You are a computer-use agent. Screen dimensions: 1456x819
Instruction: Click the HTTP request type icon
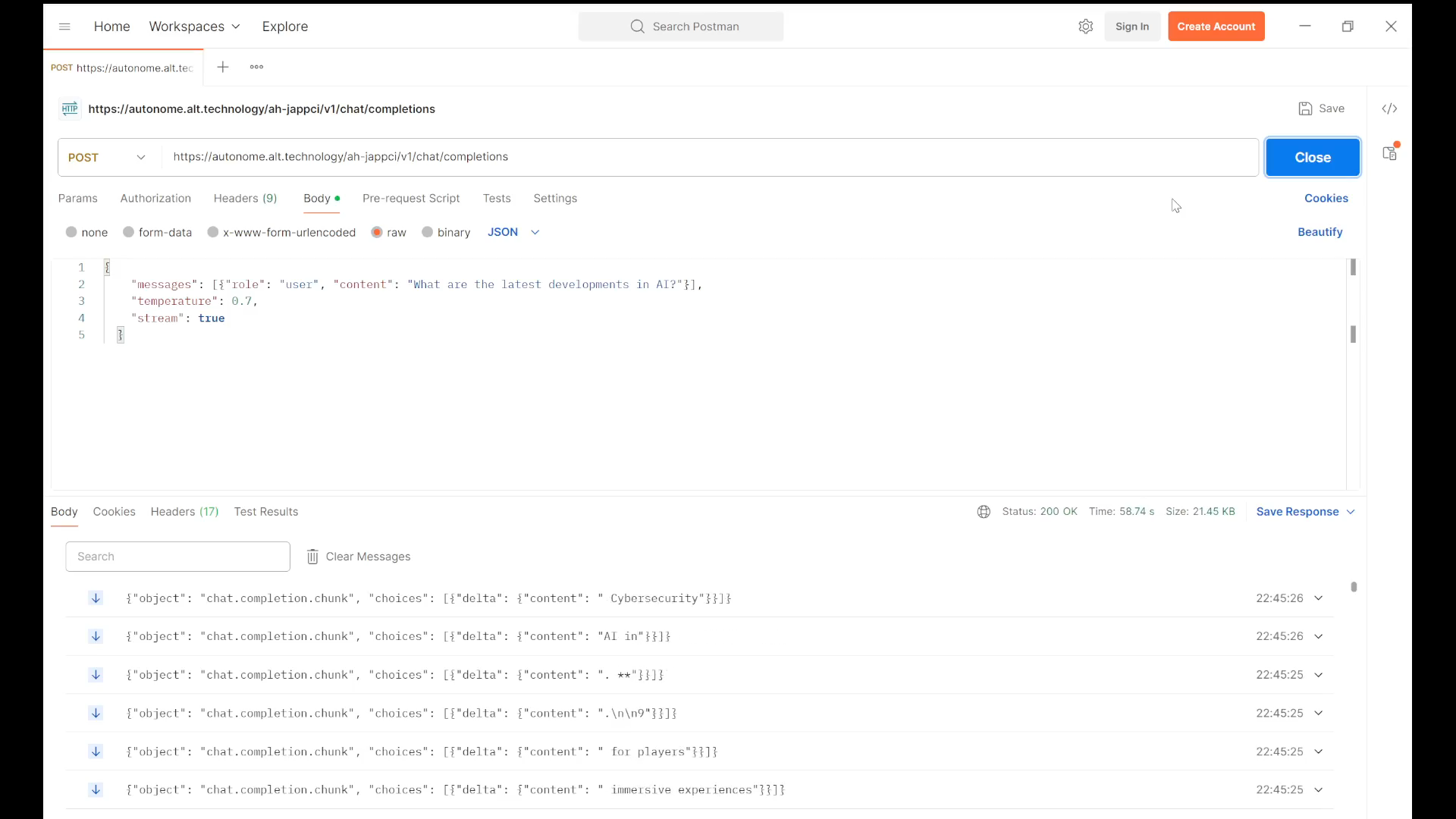(70, 108)
